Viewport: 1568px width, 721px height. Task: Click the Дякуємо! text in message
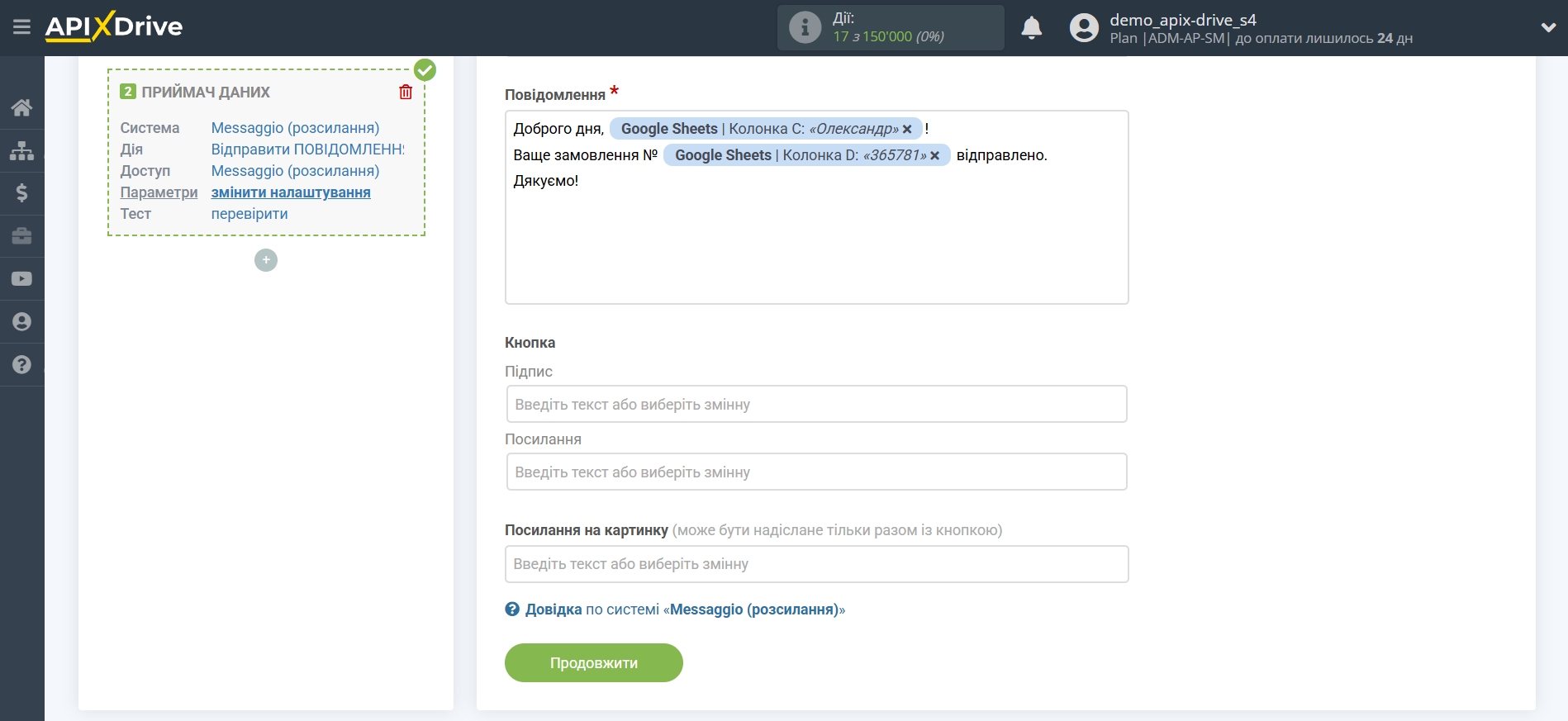coord(546,181)
